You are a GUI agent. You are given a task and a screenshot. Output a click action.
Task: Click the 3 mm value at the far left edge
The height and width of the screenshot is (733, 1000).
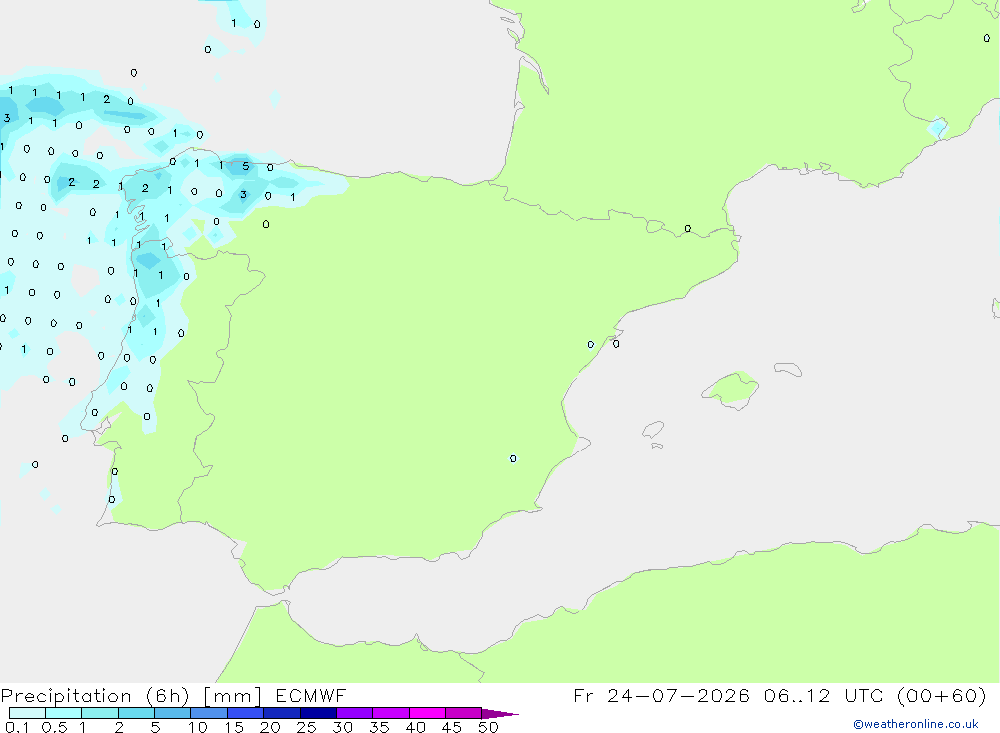click(7, 118)
